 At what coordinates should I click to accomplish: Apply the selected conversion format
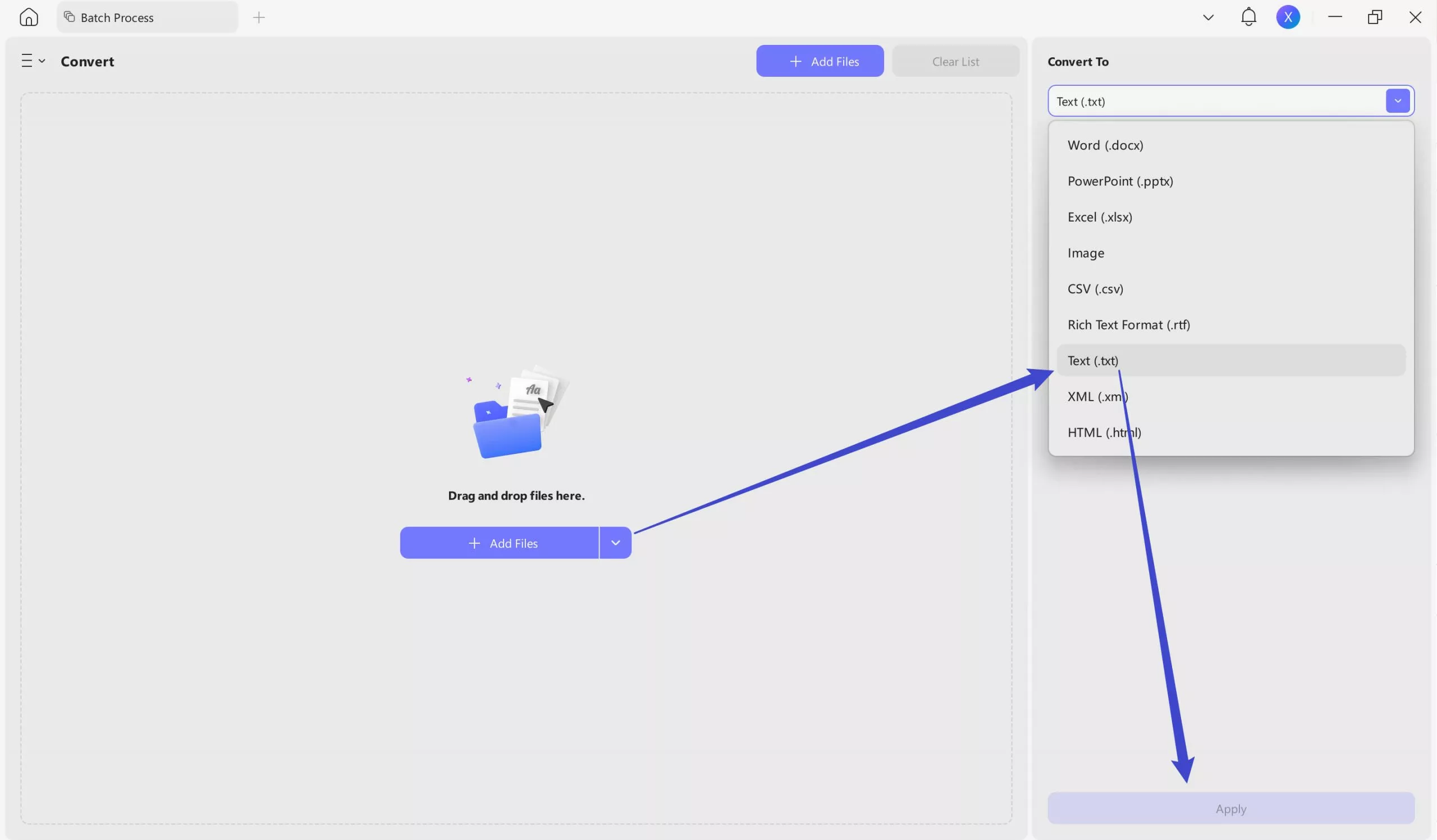pyautogui.click(x=1230, y=808)
